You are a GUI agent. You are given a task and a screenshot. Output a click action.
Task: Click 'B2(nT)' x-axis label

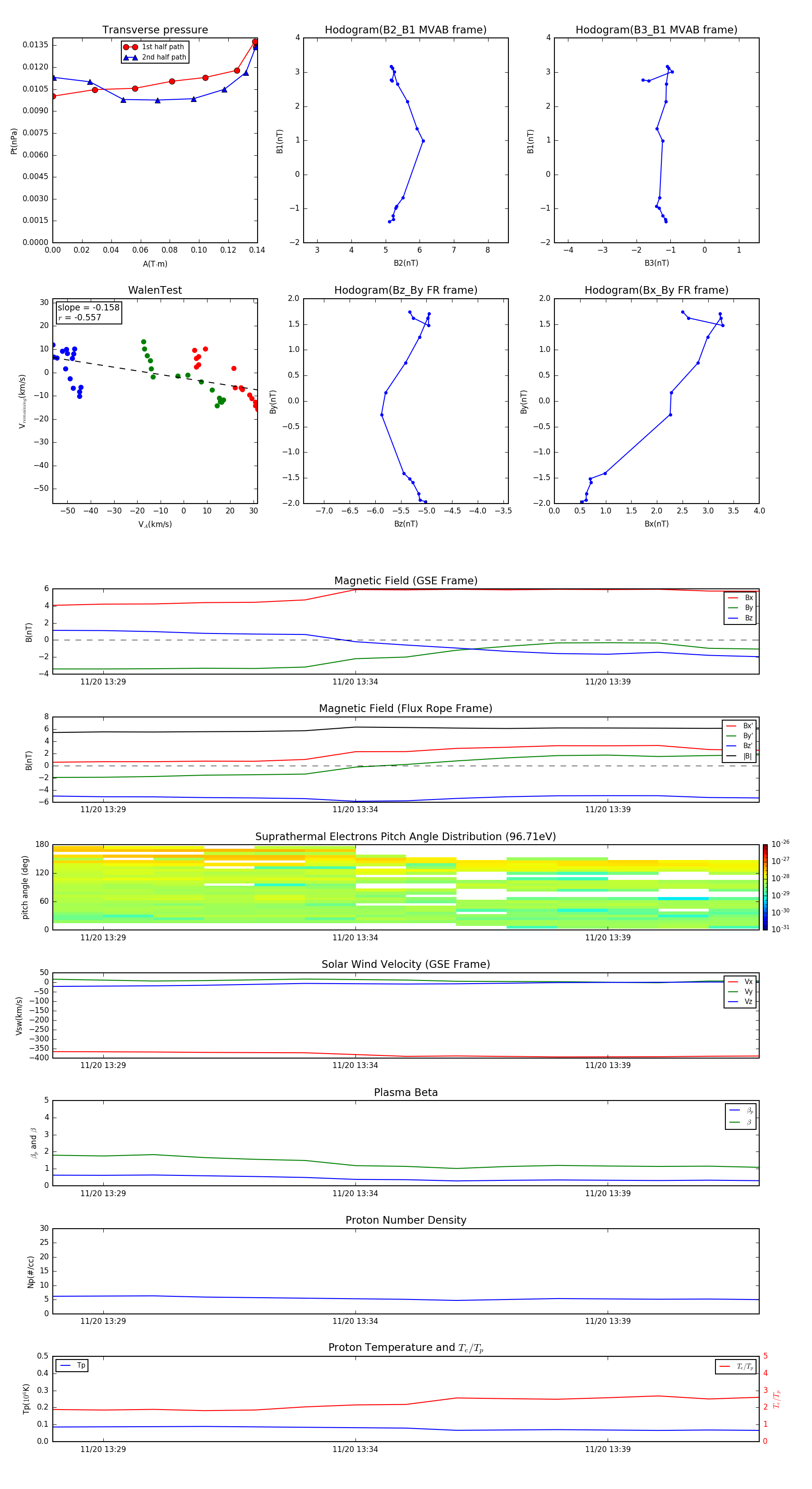click(x=406, y=263)
